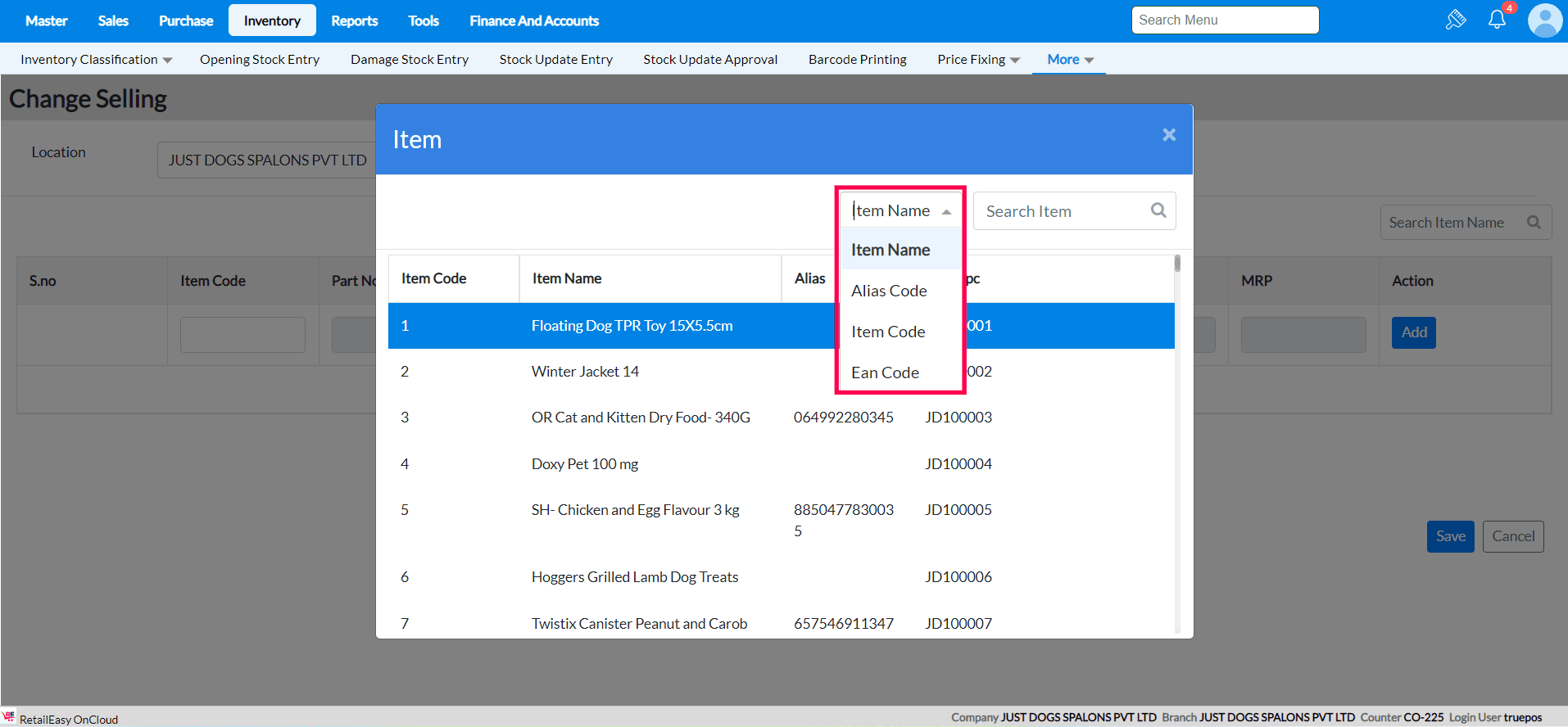Open Barcode Printing tab
Screen dimensions: 1568x727
[857, 60]
